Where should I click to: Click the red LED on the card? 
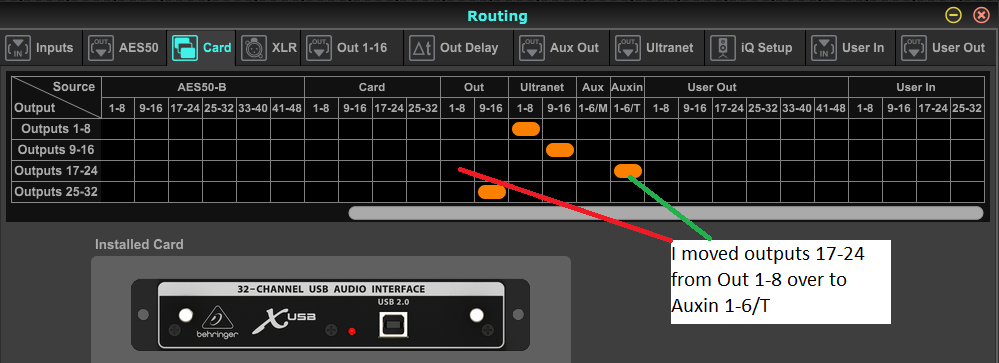pos(351,331)
